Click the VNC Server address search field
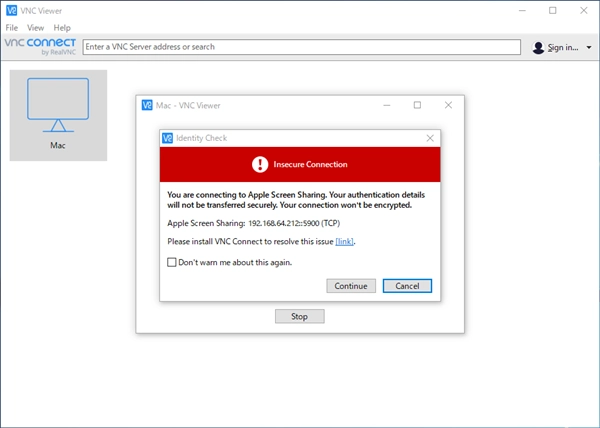This screenshot has width=600, height=428. [302, 47]
